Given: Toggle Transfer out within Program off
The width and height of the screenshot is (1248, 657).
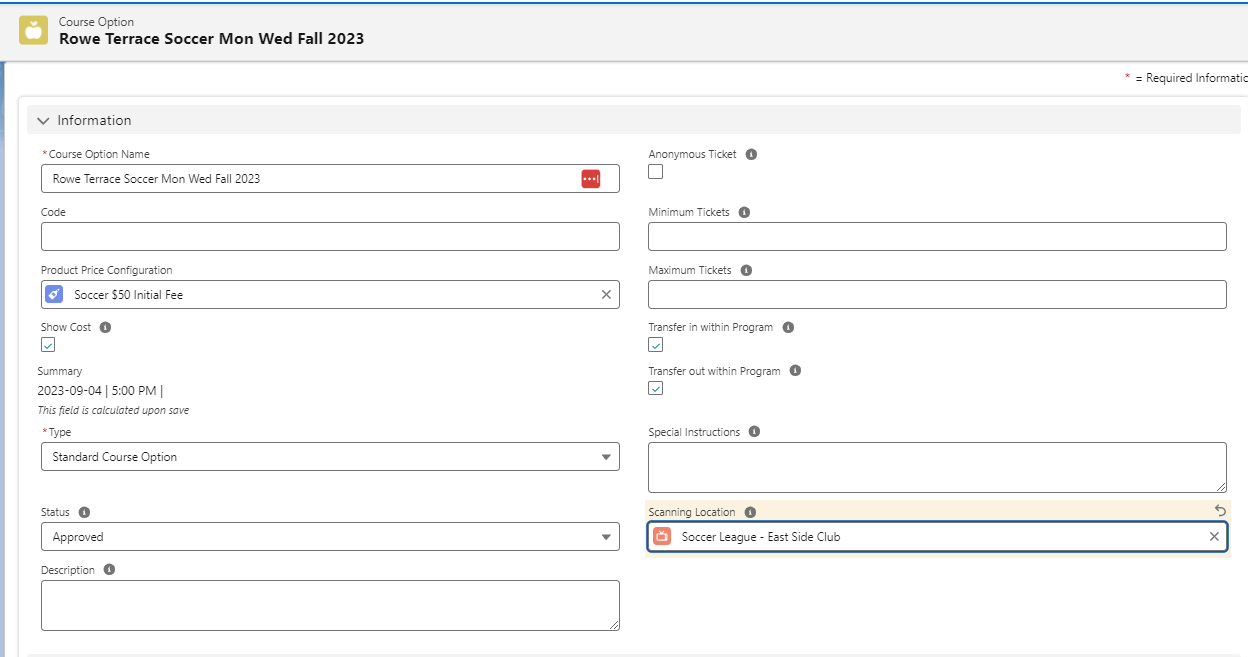Looking at the screenshot, I should click(655, 388).
